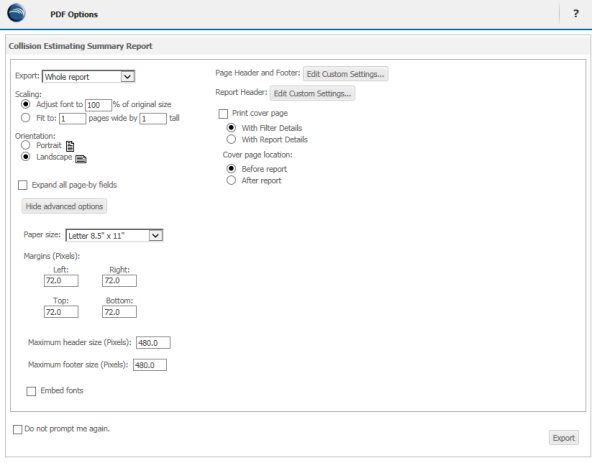This screenshot has height=463, width=592.
Task: Open help via the question mark icon
Action: click(x=576, y=14)
